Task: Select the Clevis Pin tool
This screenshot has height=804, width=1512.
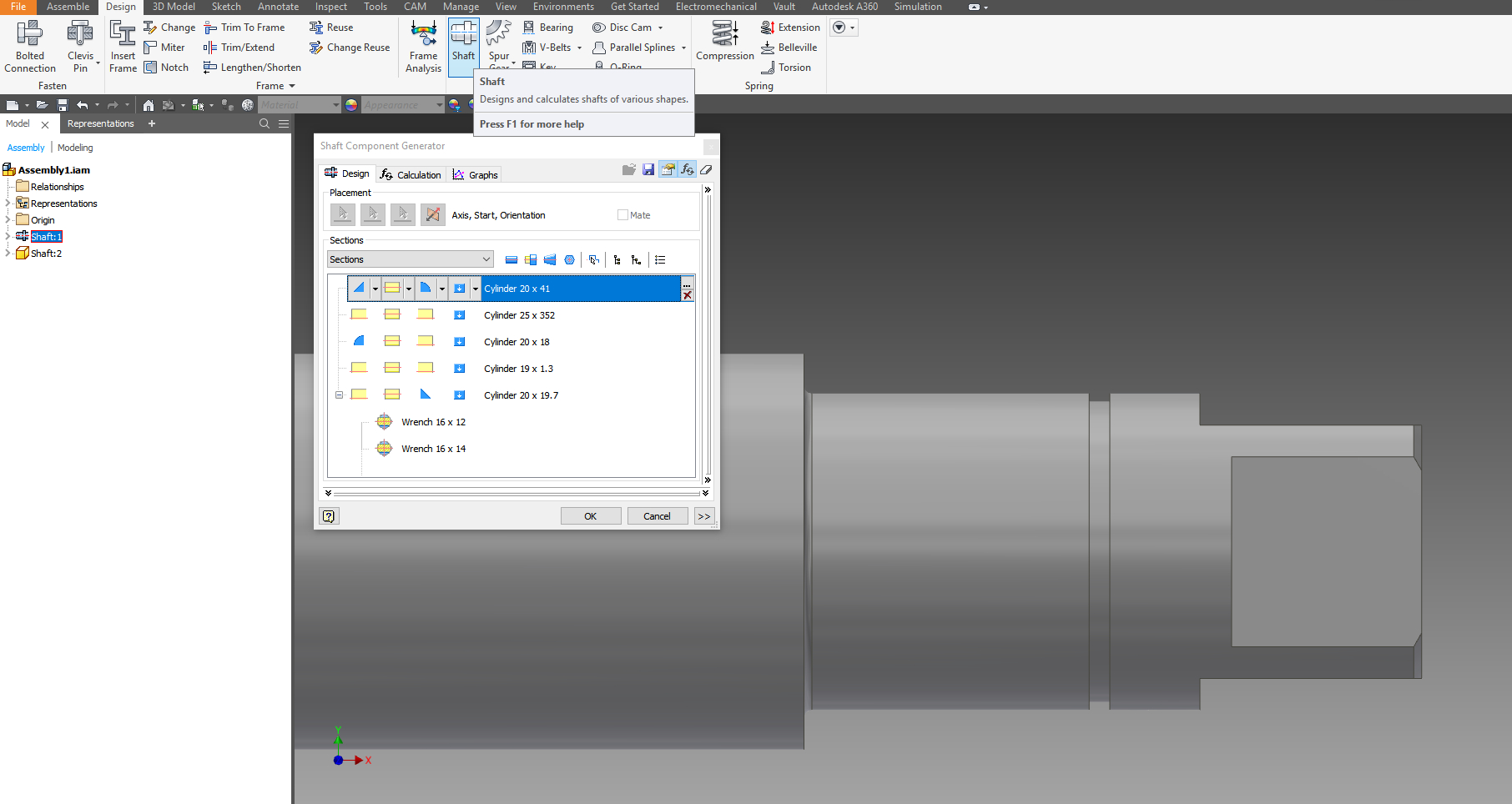Action: click(80, 47)
